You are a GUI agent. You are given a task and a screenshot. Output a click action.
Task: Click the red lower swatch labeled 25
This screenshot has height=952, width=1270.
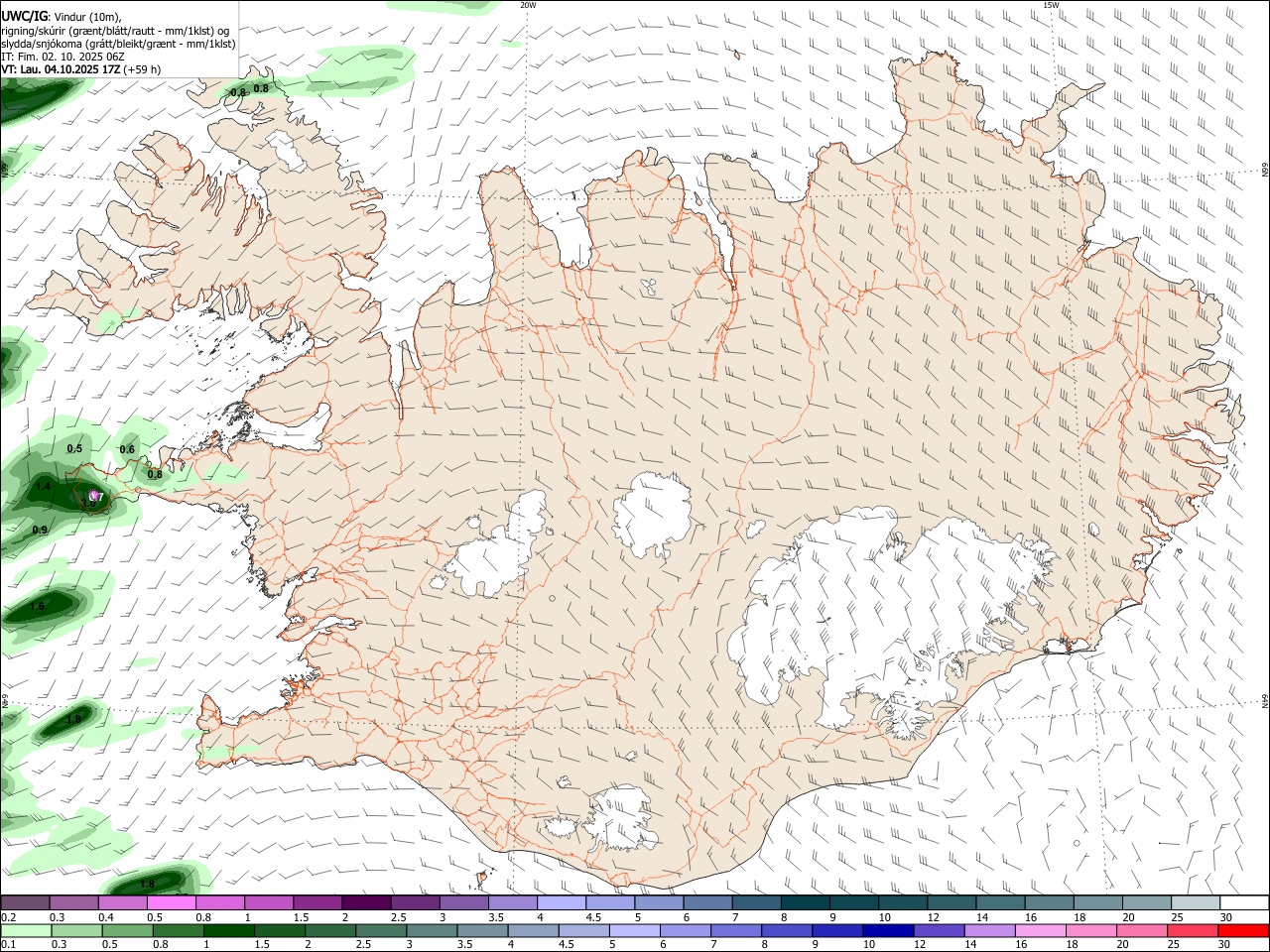[x=1192, y=930]
